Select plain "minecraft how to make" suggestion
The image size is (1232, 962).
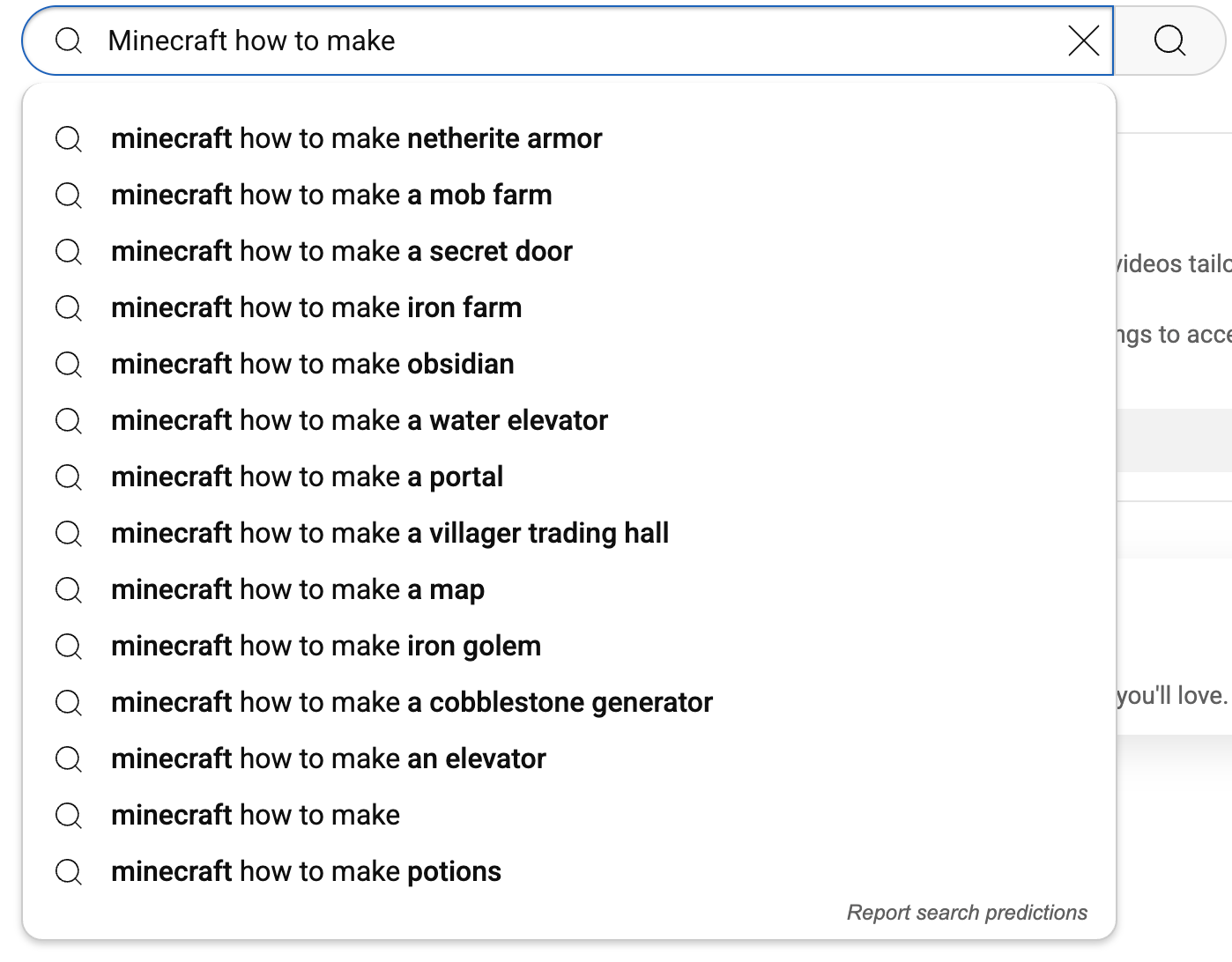tap(256, 816)
